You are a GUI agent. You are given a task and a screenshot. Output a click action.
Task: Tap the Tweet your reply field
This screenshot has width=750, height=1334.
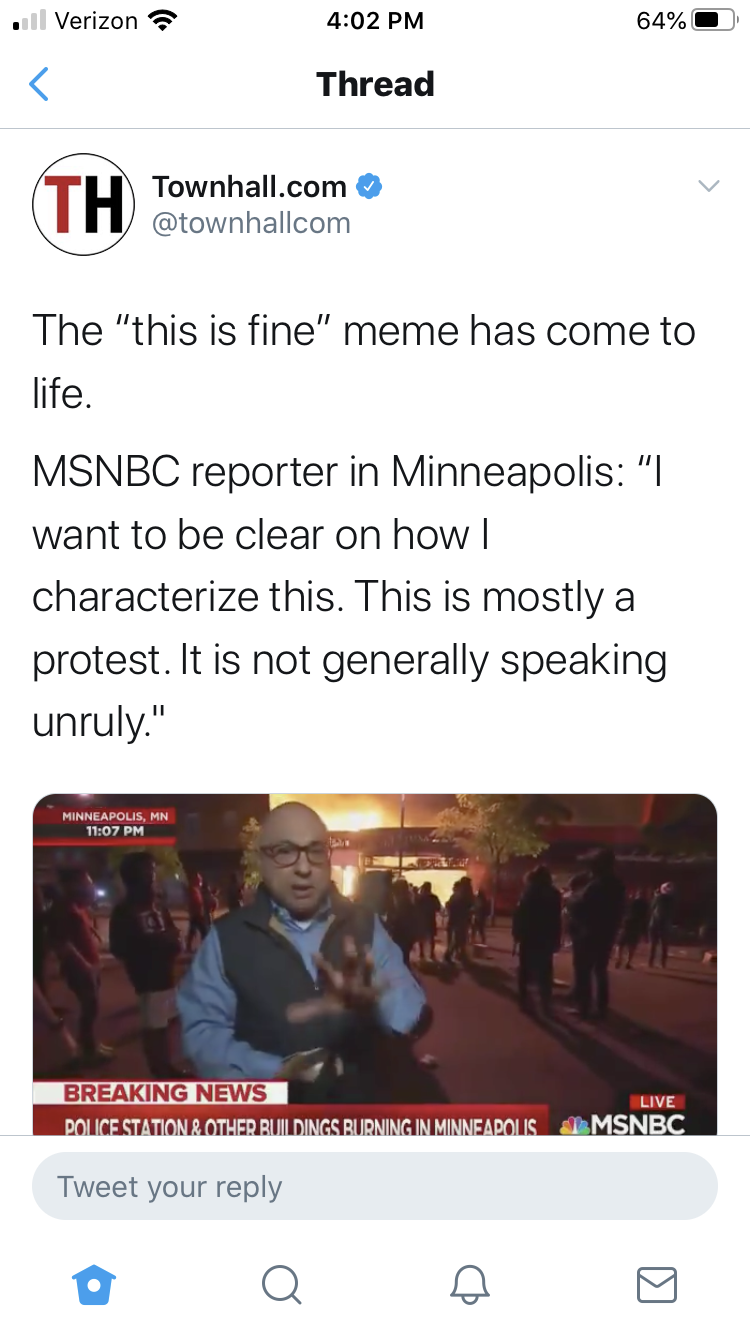click(375, 1186)
